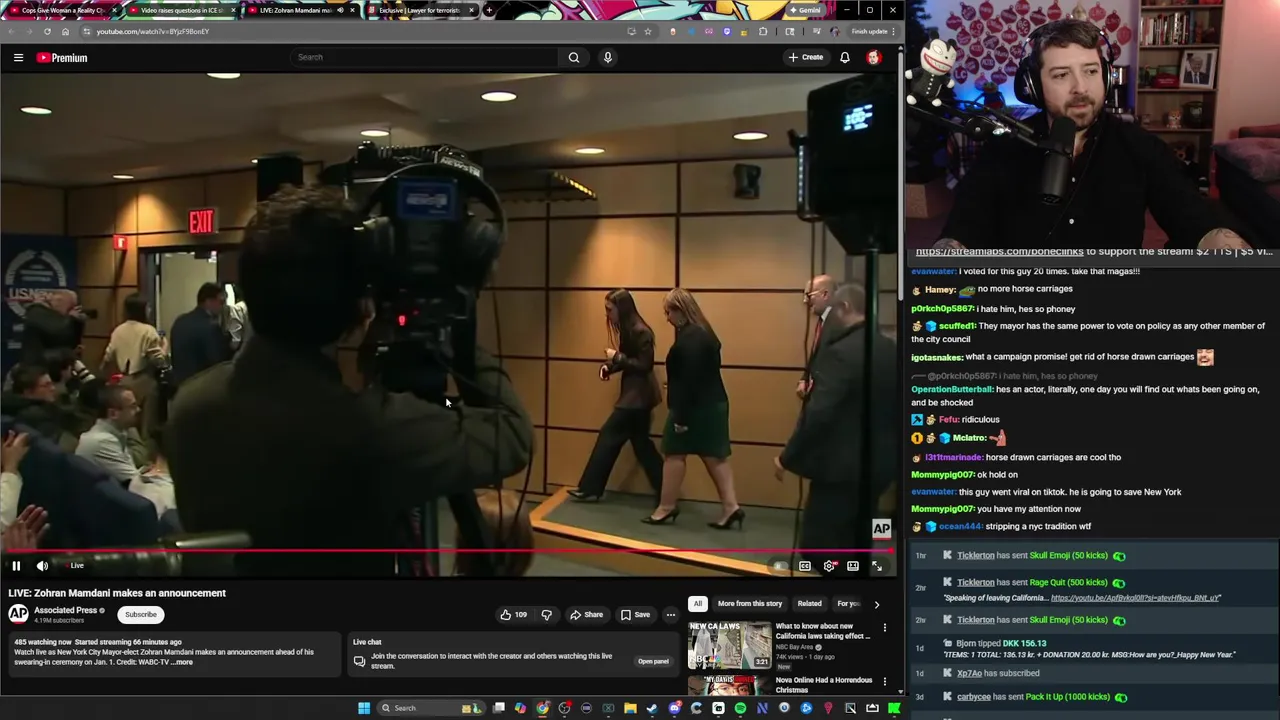
Task: Jump to the Live indicator
Action: point(76,566)
